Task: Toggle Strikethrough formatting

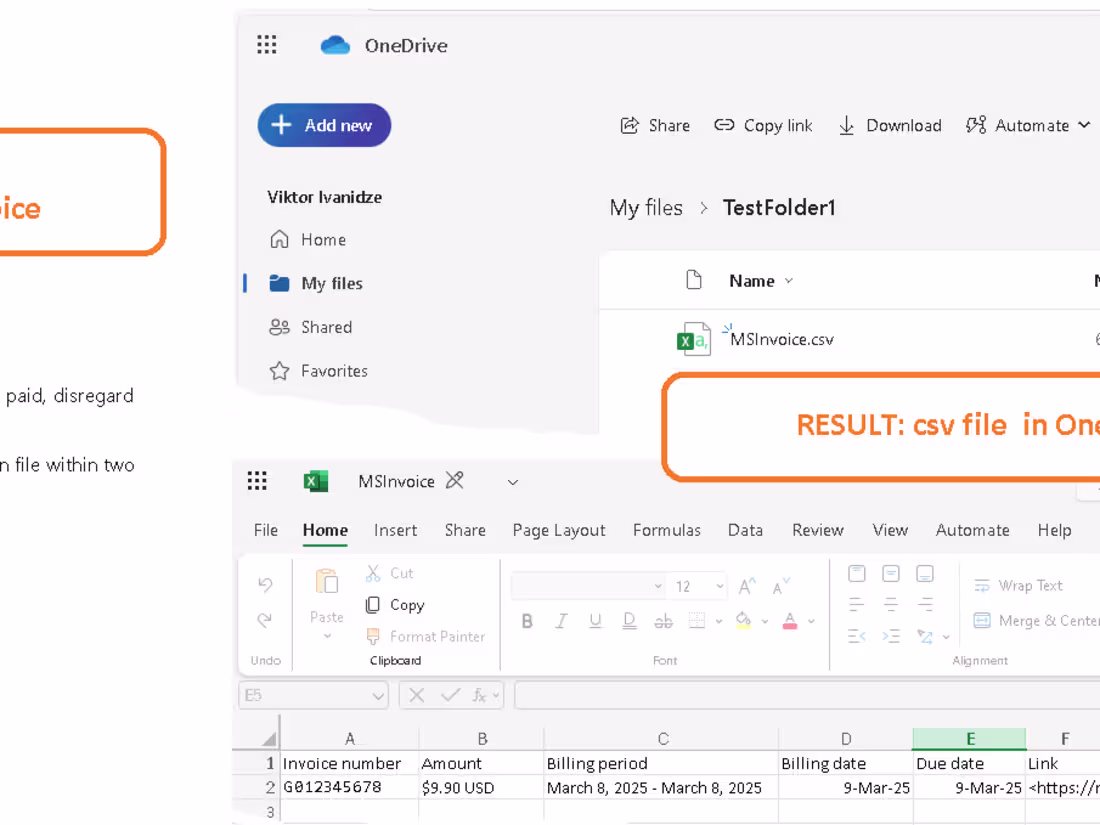Action: pyautogui.click(x=663, y=622)
